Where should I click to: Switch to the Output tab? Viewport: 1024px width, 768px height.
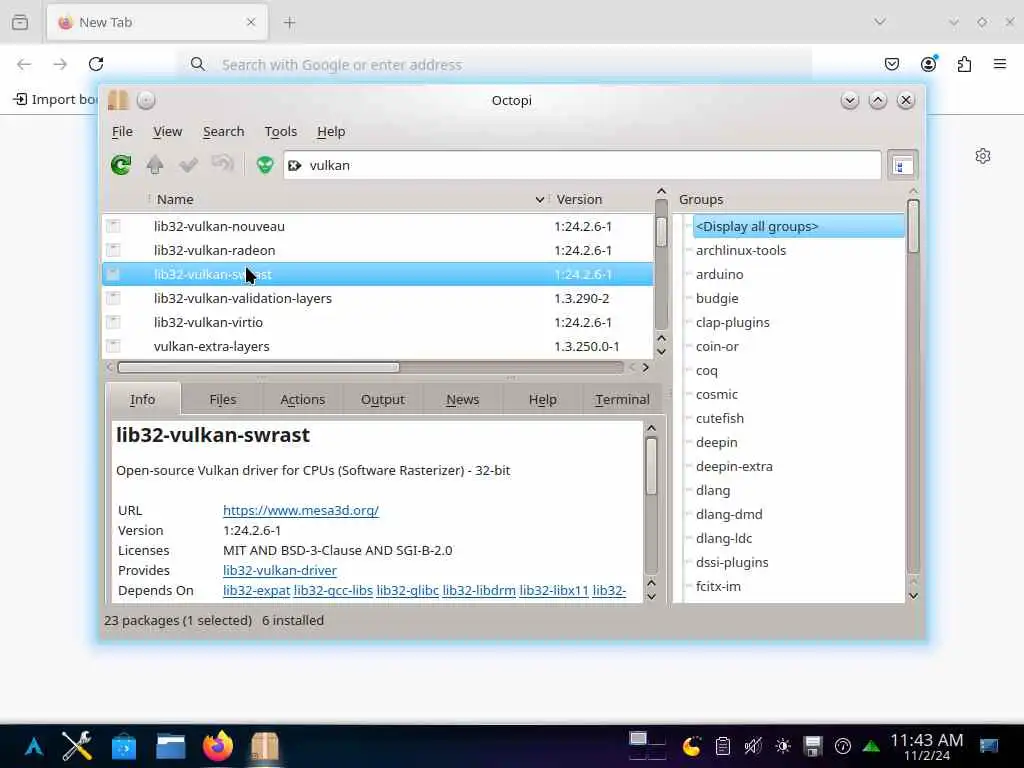(x=383, y=399)
